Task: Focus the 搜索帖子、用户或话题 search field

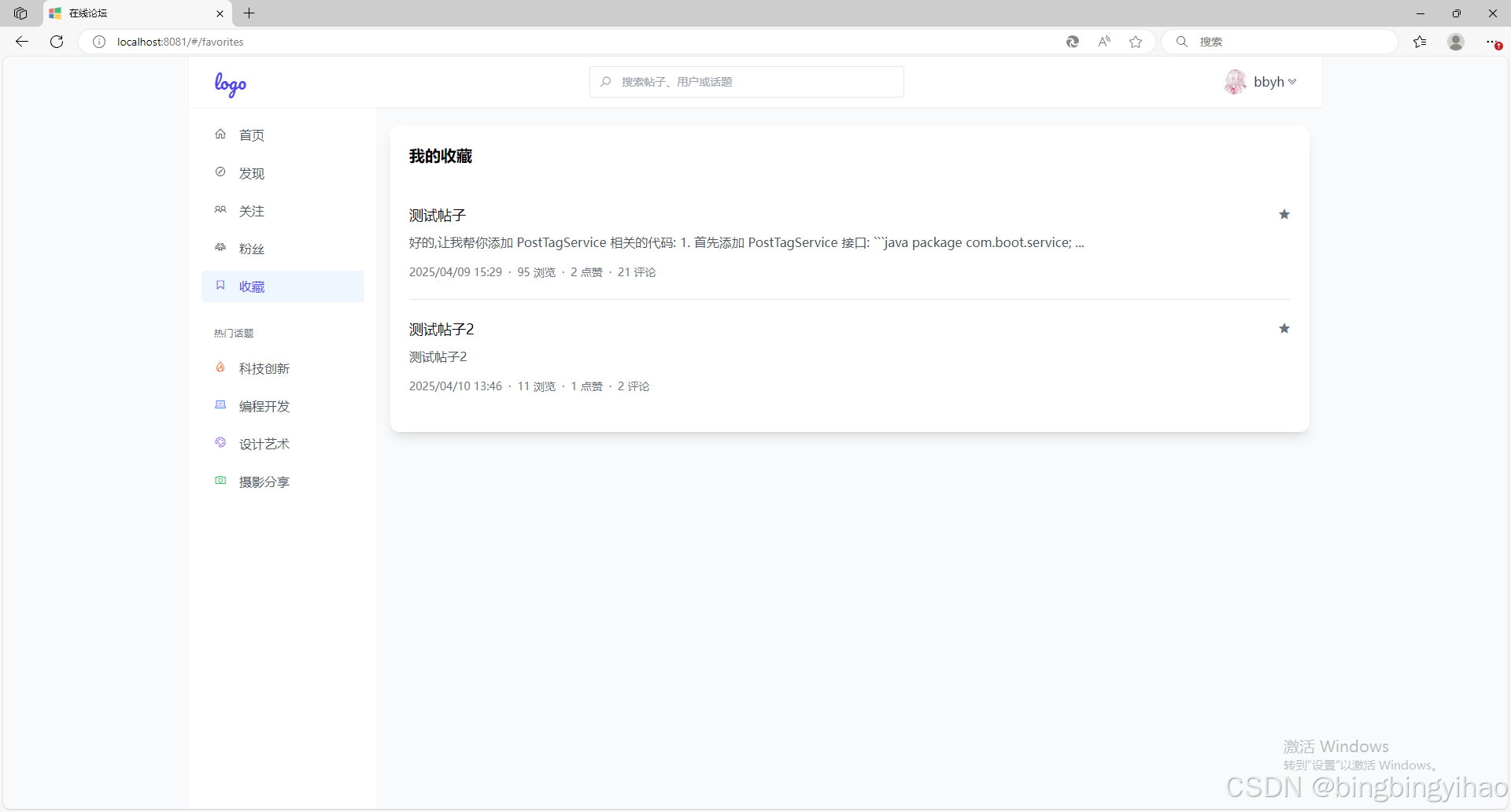Action: click(747, 82)
